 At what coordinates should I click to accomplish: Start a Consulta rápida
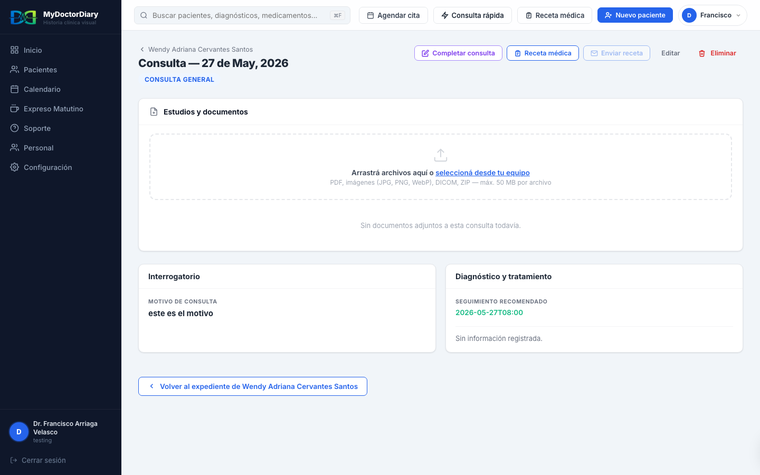(x=472, y=16)
